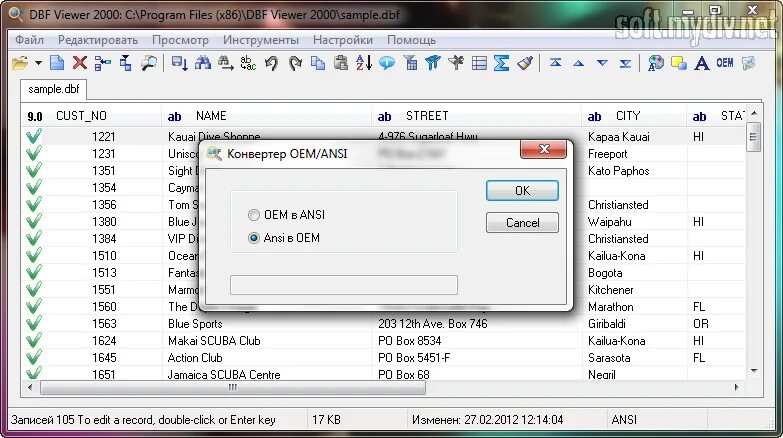Click the brush clean-up icon
The height and width of the screenshot is (438, 783).
tap(525, 63)
